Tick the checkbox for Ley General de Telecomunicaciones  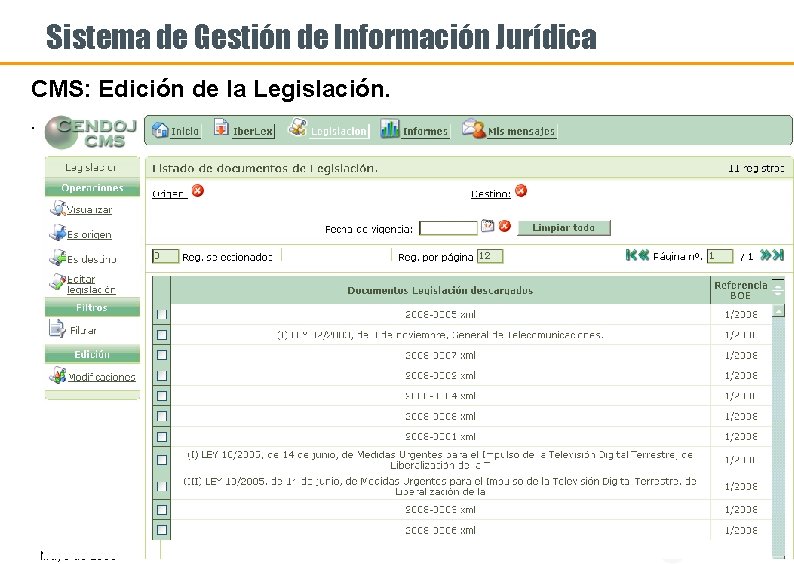click(x=162, y=335)
